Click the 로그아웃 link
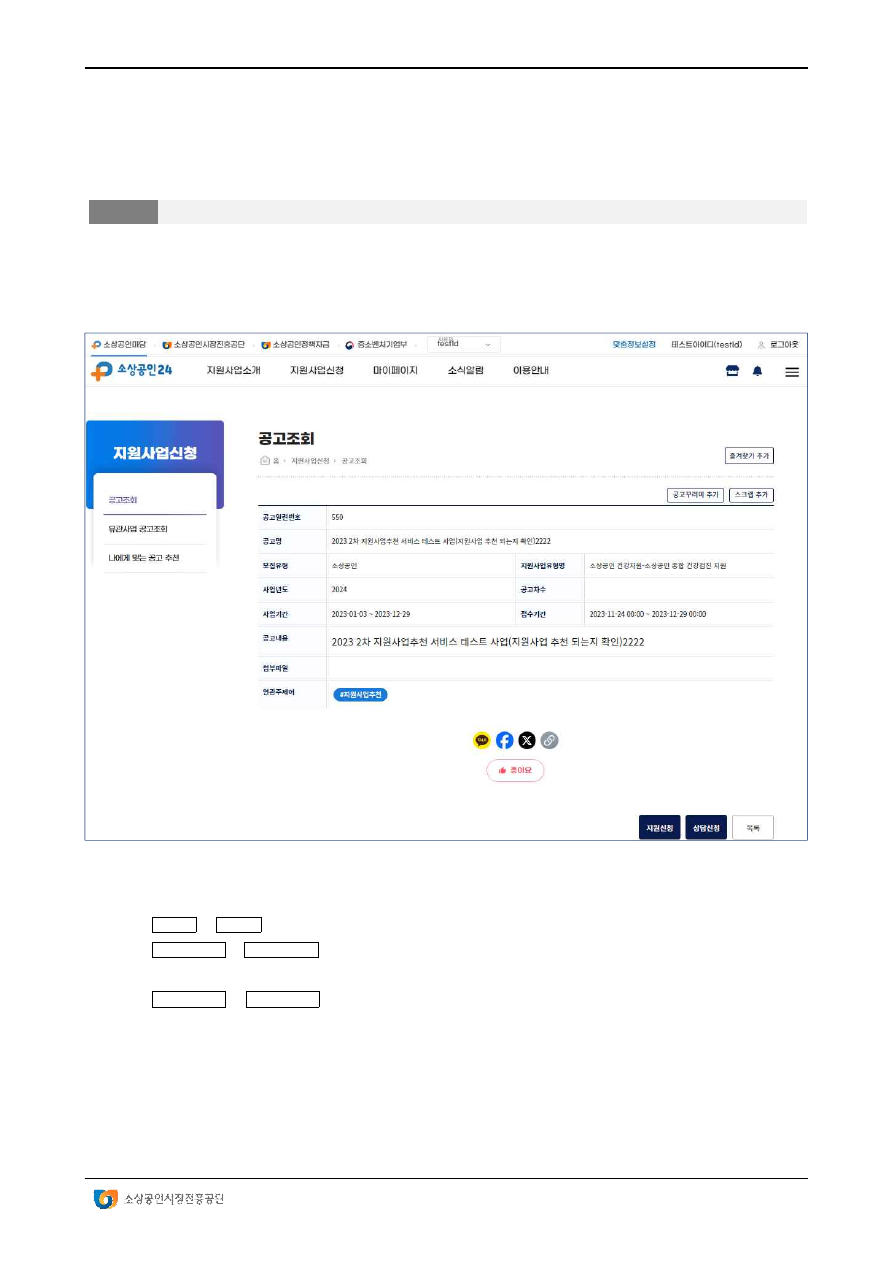This screenshot has height=1262, width=893. click(782, 344)
